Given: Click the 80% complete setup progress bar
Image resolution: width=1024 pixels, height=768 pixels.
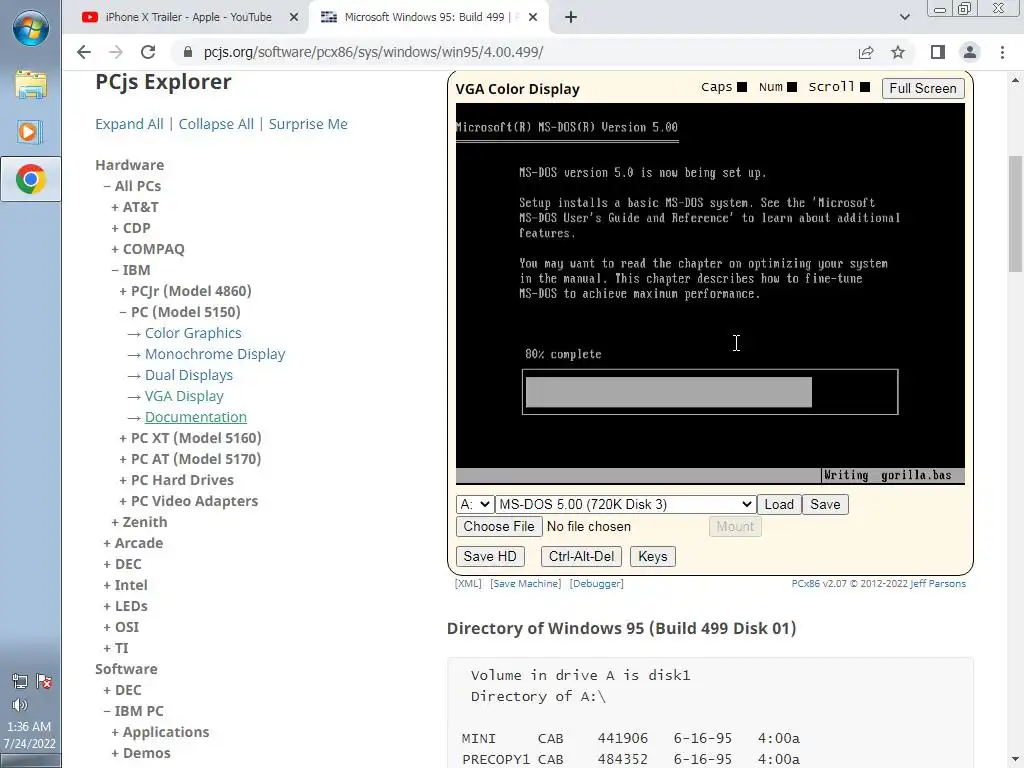Looking at the screenshot, I should coord(710,392).
